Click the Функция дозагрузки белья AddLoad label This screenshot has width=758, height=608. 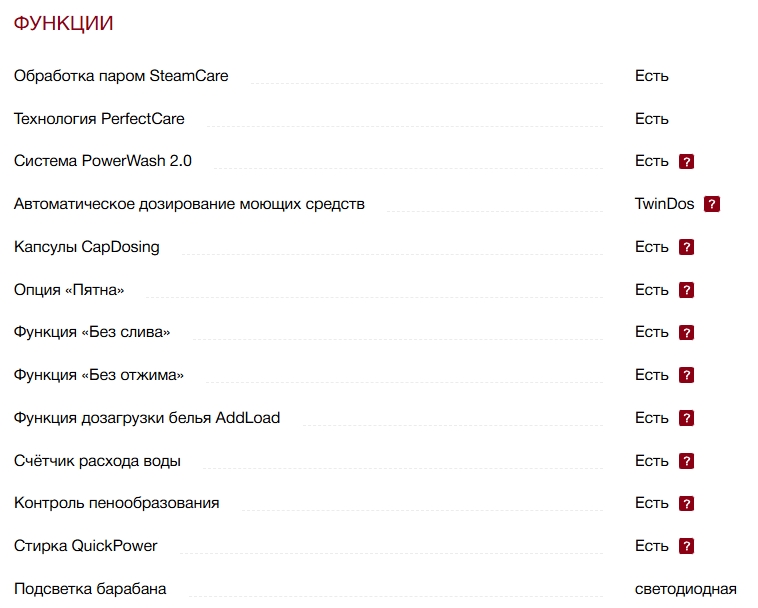tap(147, 418)
